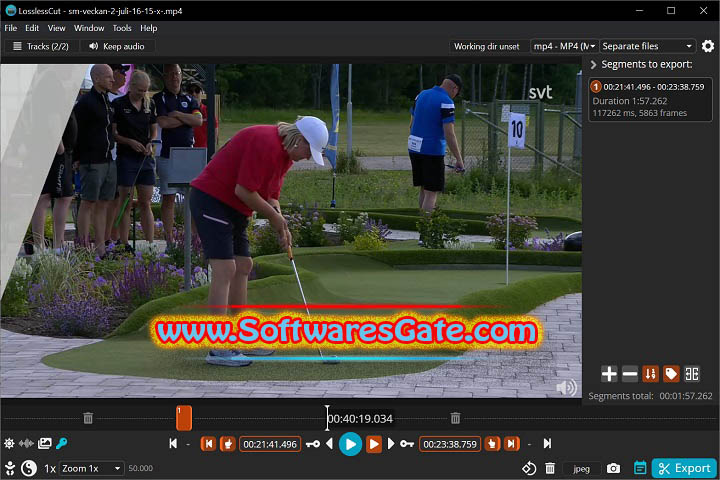Step back one frame
This screenshot has height=480, width=720.
(x=329, y=444)
